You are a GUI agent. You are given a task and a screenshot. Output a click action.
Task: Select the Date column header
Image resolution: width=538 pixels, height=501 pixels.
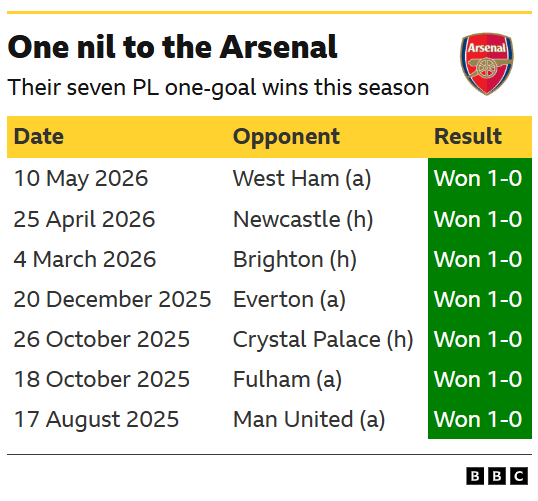(39, 137)
